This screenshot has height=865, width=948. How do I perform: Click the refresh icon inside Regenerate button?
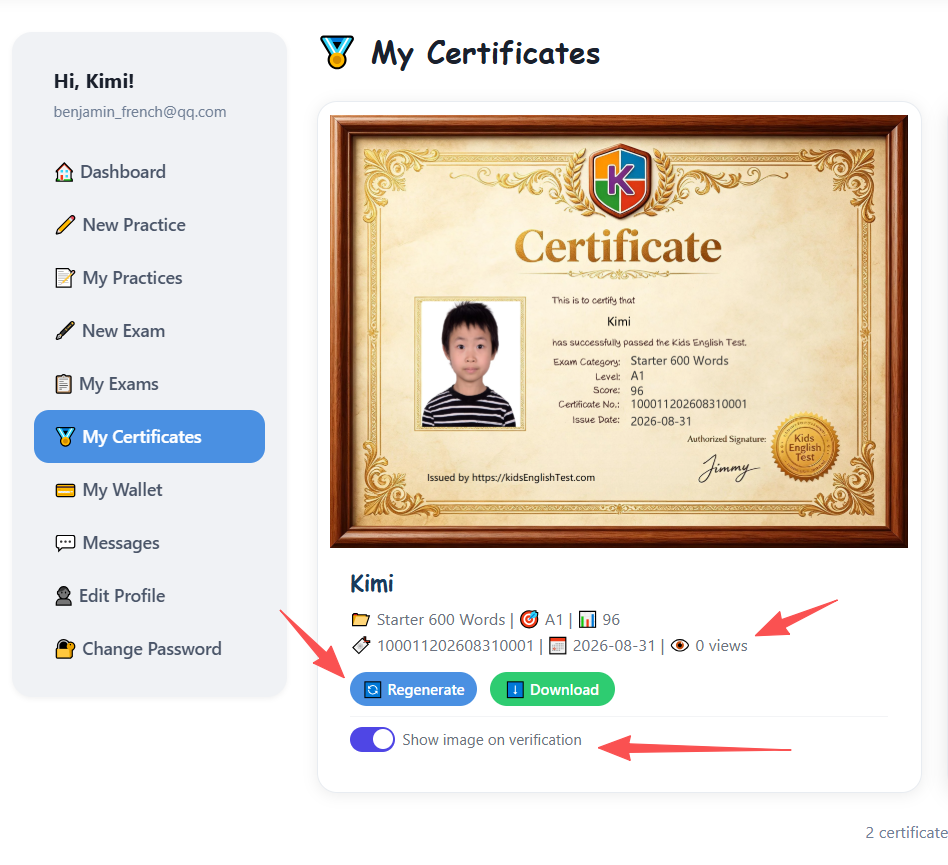point(373,690)
